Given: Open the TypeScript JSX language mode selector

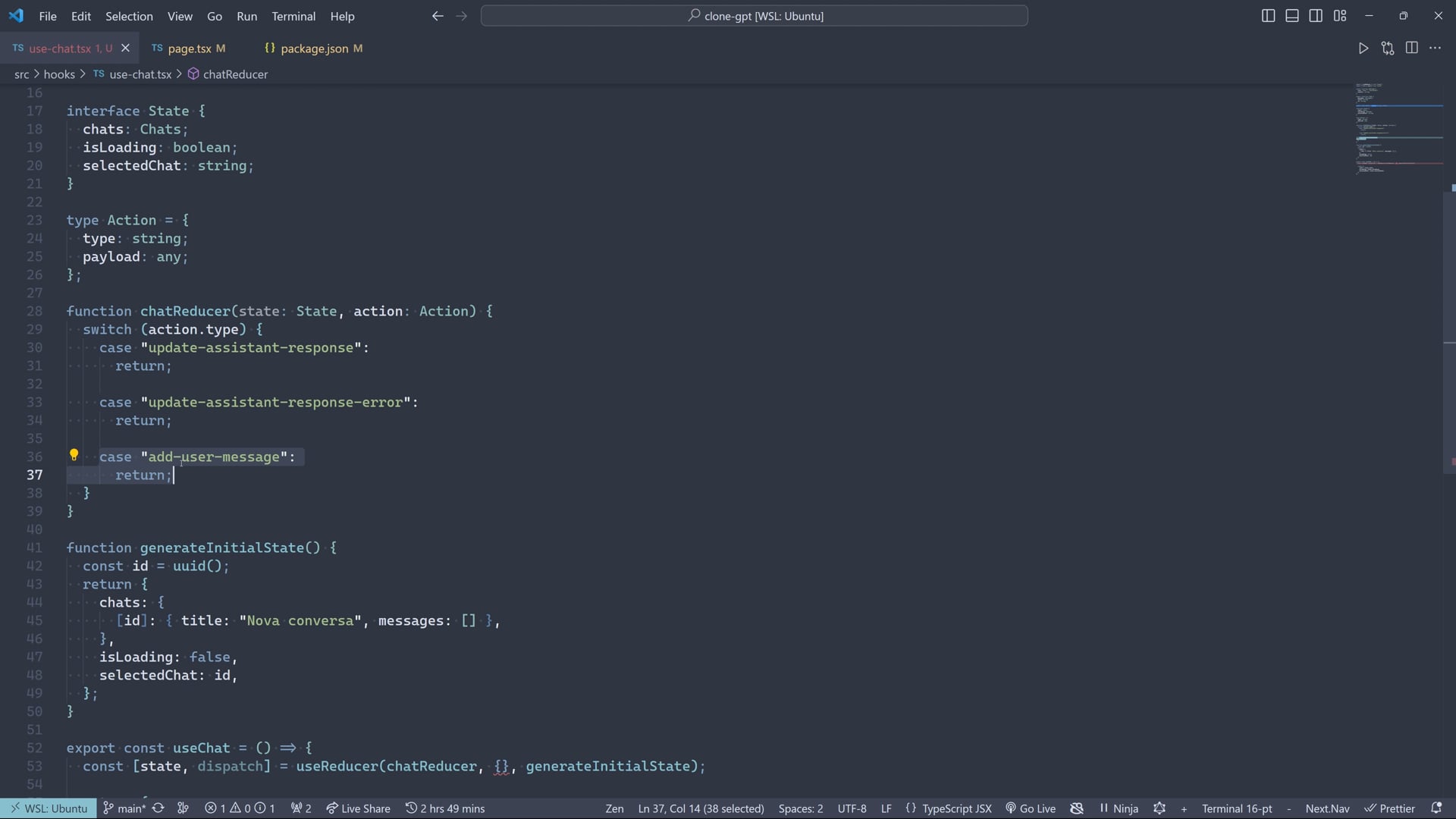Looking at the screenshot, I should [955, 808].
